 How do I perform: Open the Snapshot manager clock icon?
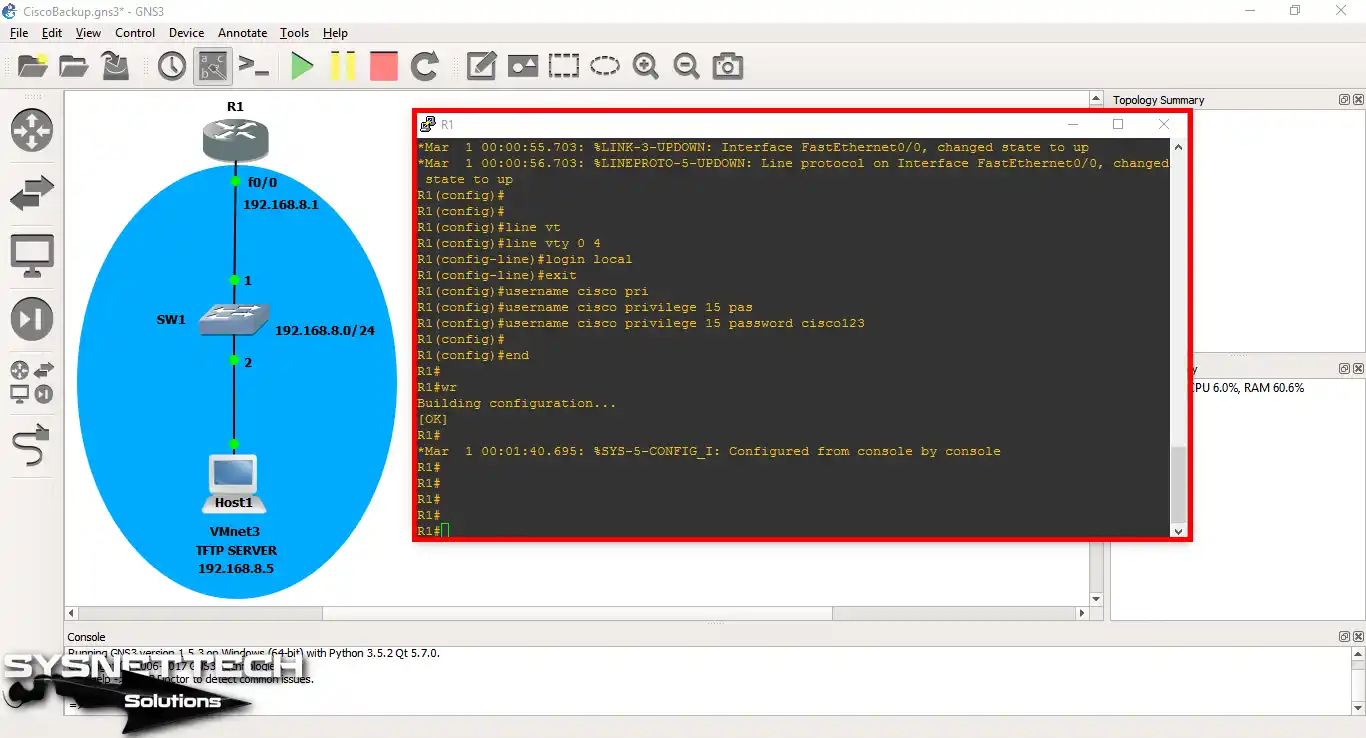tap(172, 67)
